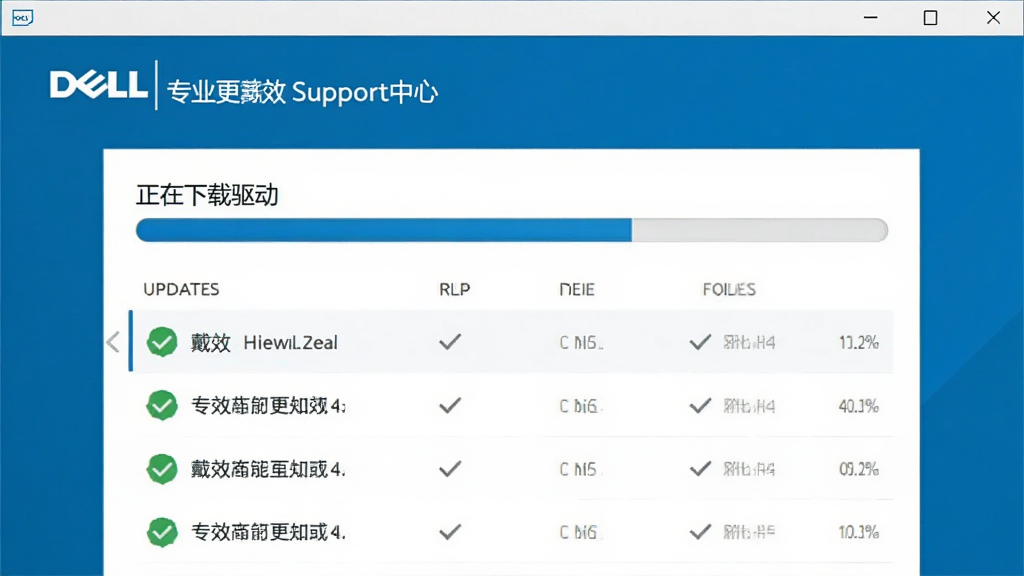Maximize the Dell support window

point(931,18)
